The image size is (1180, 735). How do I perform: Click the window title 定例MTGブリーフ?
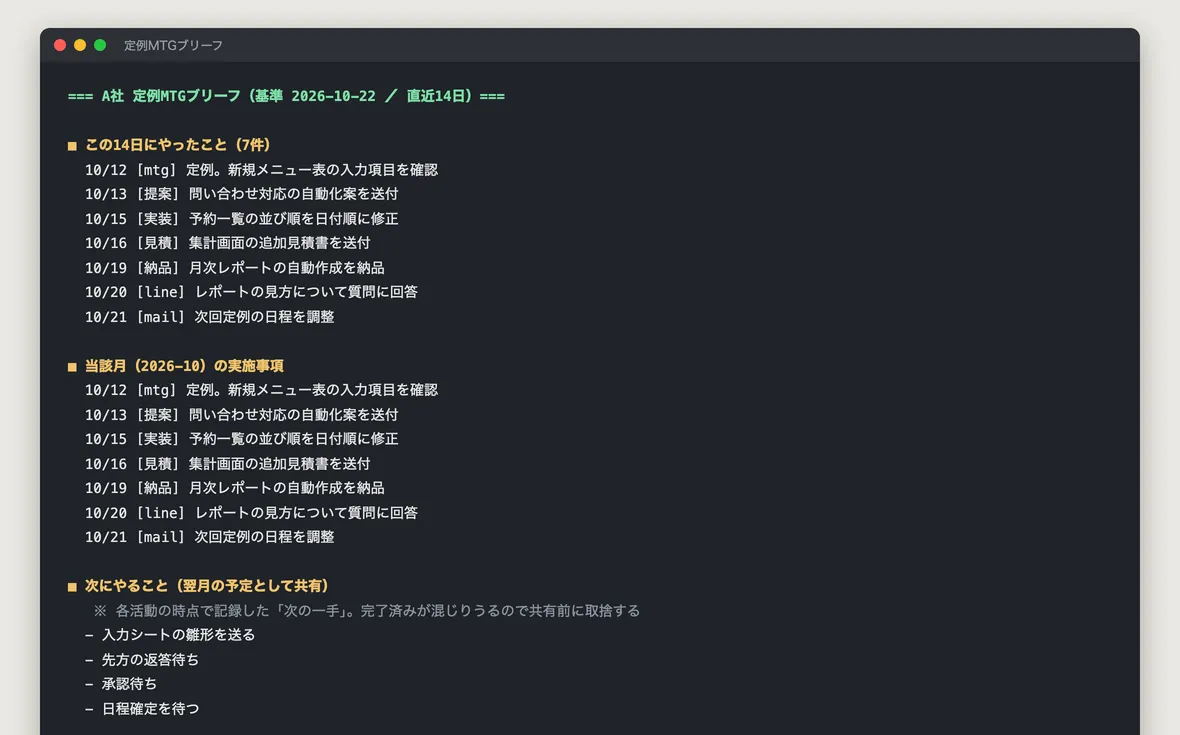click(173, 45)
